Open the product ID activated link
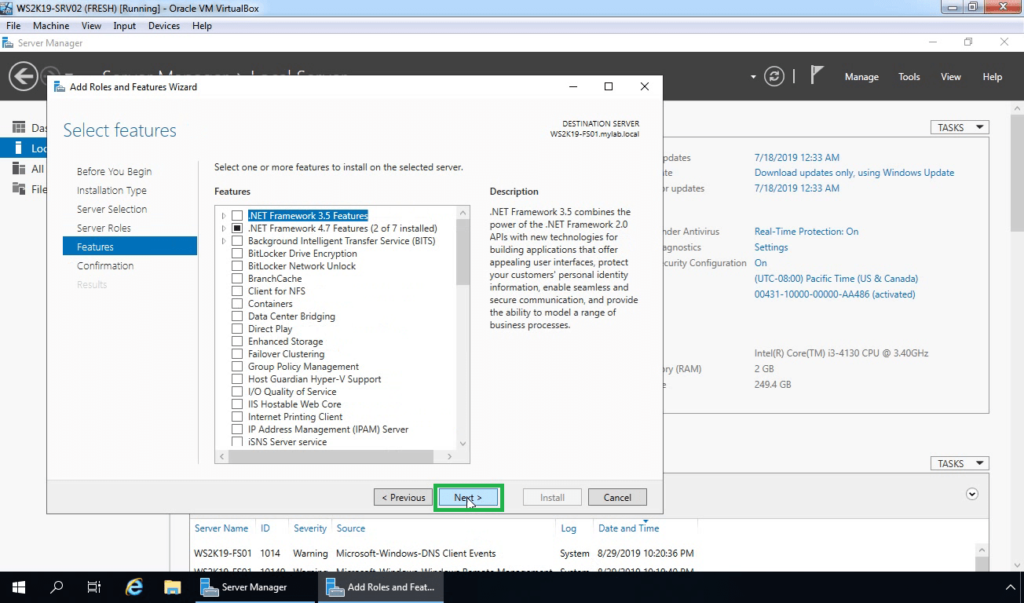The height and width of the screenshot is (603, 1024). click(835, 294)
